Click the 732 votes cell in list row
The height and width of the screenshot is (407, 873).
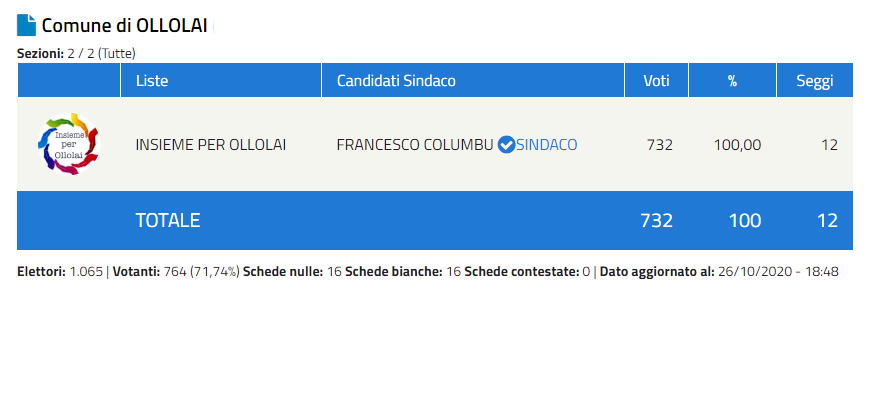(x=660, y=145)
